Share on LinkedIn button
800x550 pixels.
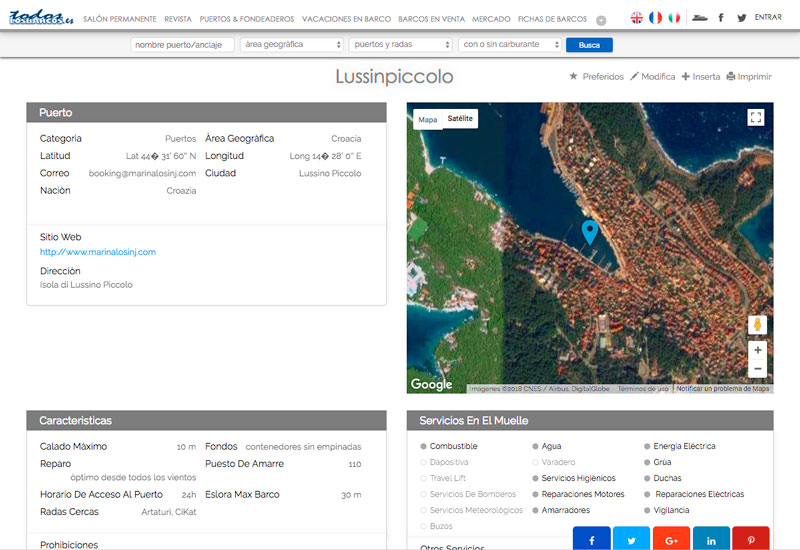click(x=711, y=538)
